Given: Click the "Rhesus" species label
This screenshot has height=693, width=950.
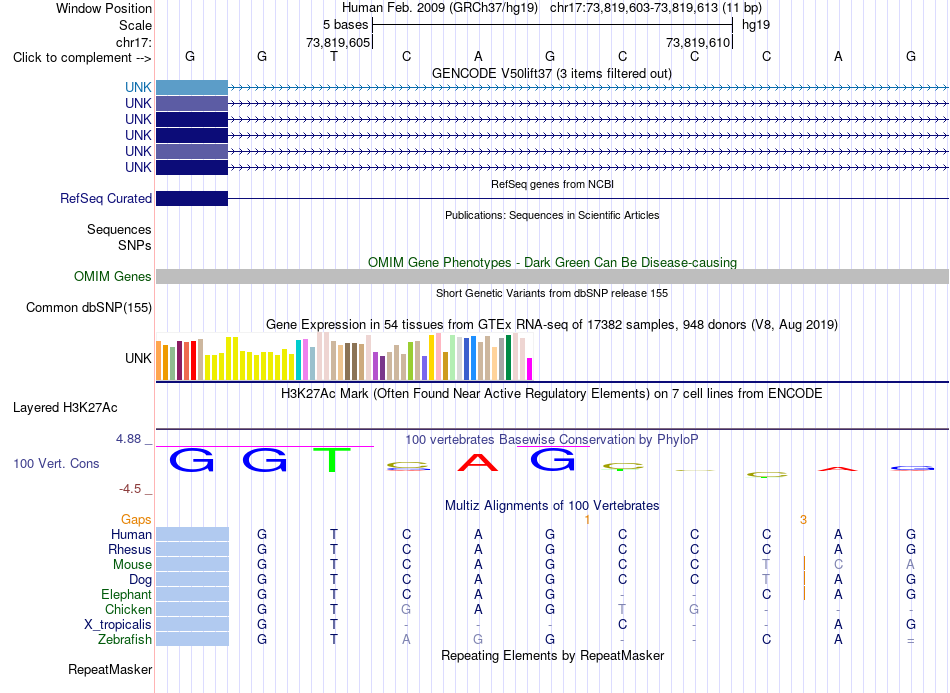Looking at the screenshot, I should [130, 549].
